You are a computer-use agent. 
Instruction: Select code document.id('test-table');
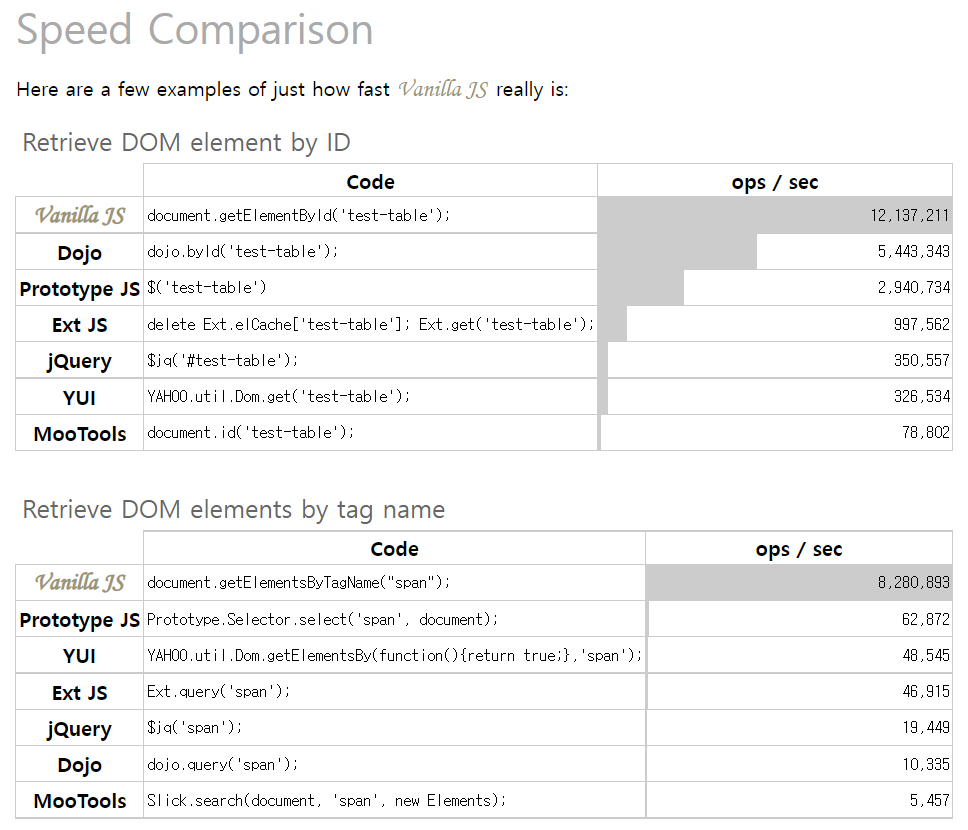[x=251, y=432]
